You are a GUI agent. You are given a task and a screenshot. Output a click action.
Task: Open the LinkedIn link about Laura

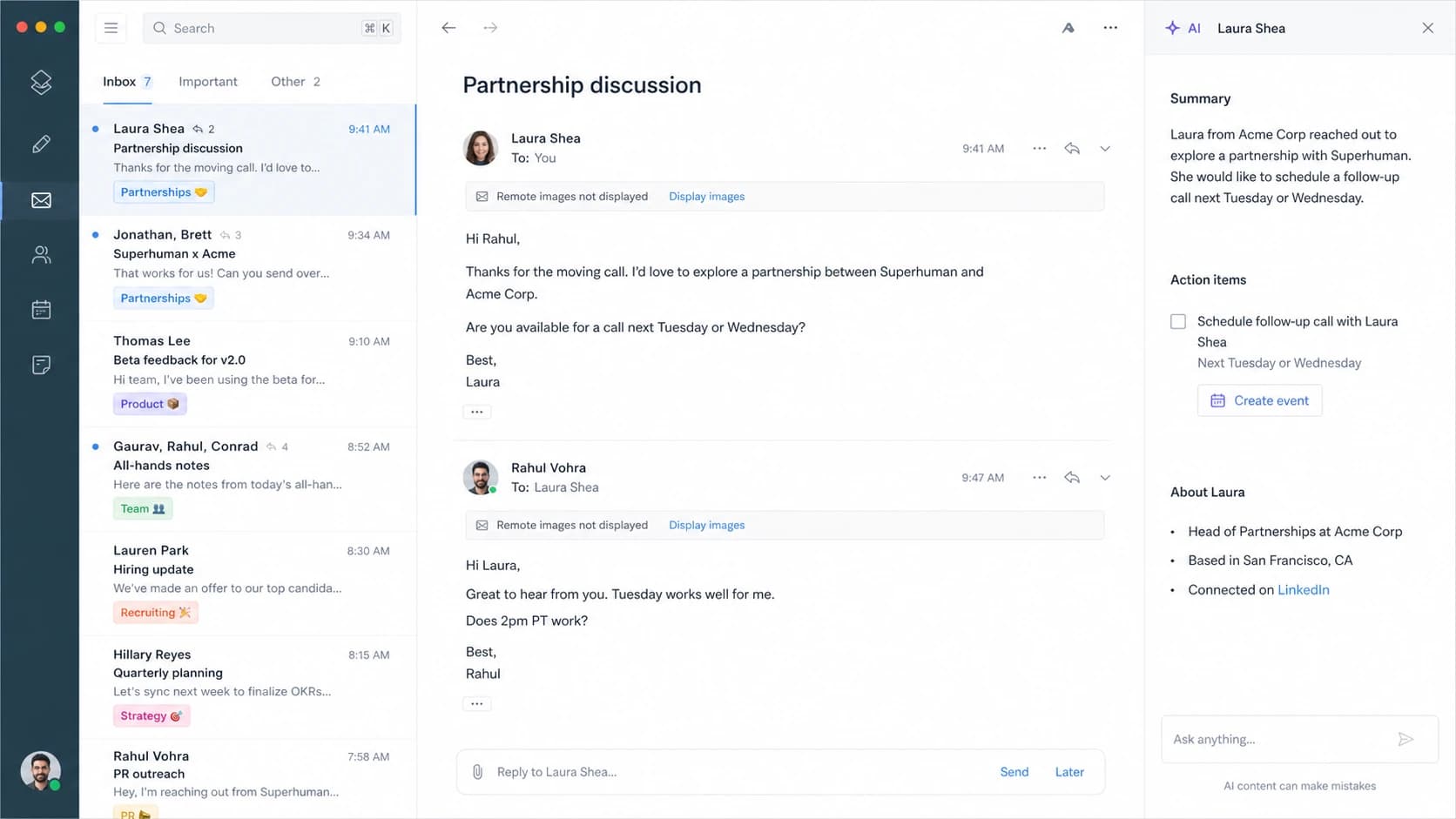pos(1303,590)
